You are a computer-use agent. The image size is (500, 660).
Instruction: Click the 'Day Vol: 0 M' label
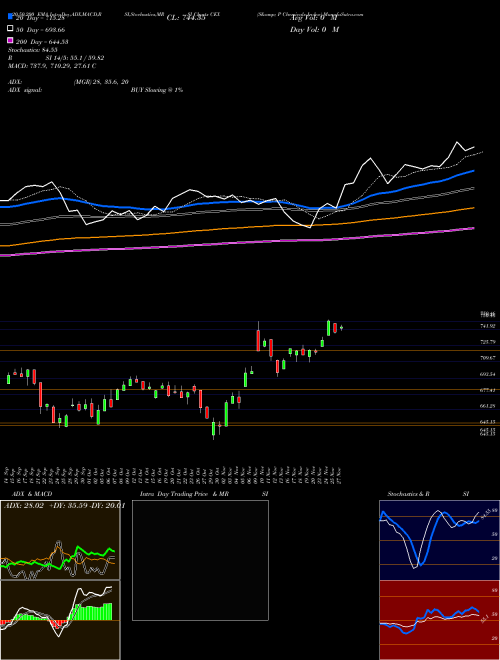point(314,30)
